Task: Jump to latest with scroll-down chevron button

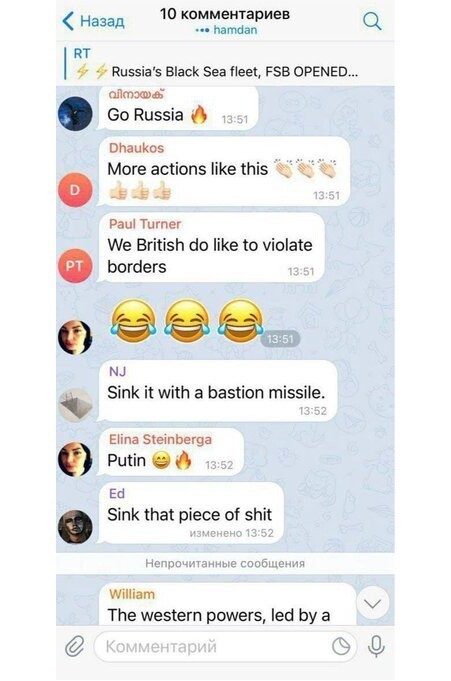Action: click(x=372, y=603)
